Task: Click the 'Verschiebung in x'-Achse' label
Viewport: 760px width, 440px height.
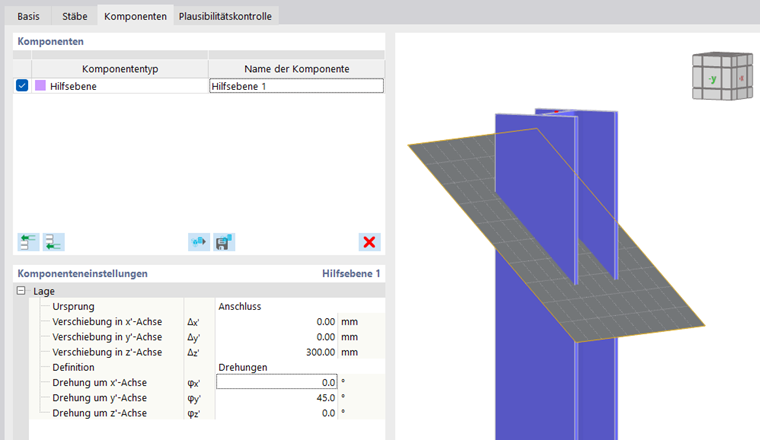Action: pos(107,321)
